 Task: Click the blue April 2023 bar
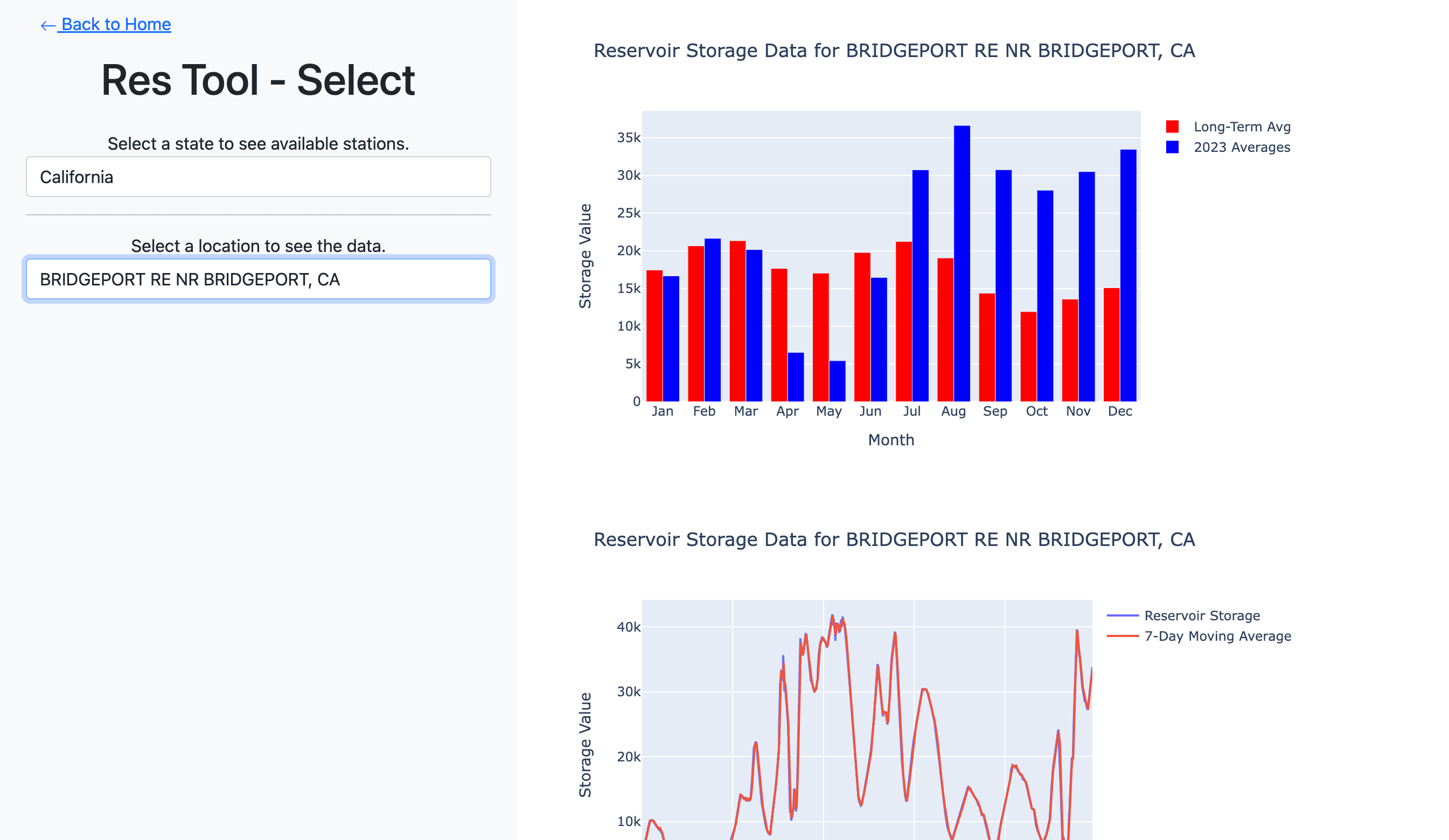coord(796,377)
